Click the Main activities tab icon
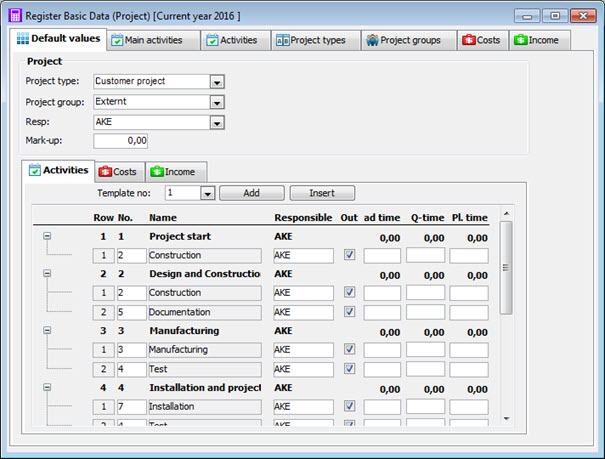This screenshot has width=605, height=459. [116, 40]
